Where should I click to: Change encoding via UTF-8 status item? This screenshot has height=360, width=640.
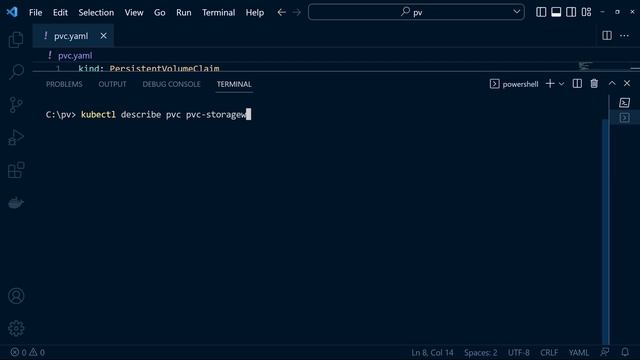point(518,353)
